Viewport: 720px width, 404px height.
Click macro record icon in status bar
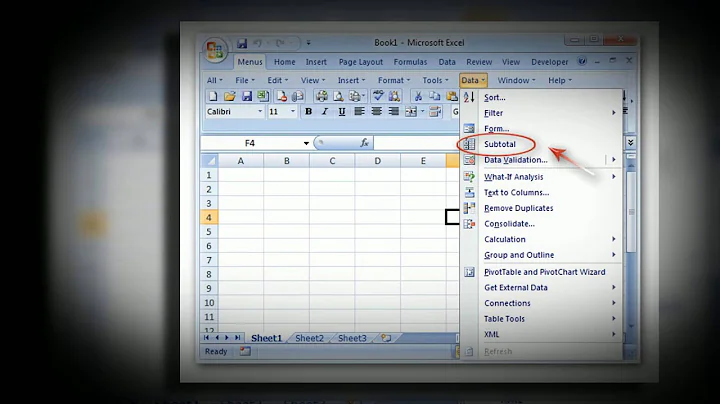click(x=245, y=351)
